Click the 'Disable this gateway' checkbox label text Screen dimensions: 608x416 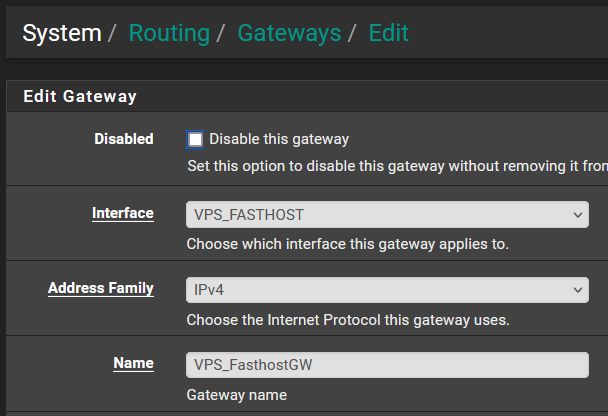[279, 139]
